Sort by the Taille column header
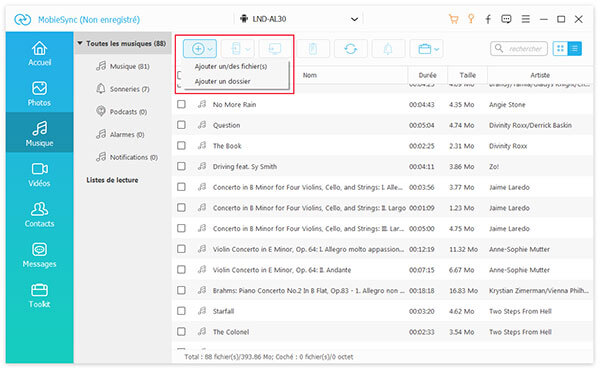 [468, 75]
